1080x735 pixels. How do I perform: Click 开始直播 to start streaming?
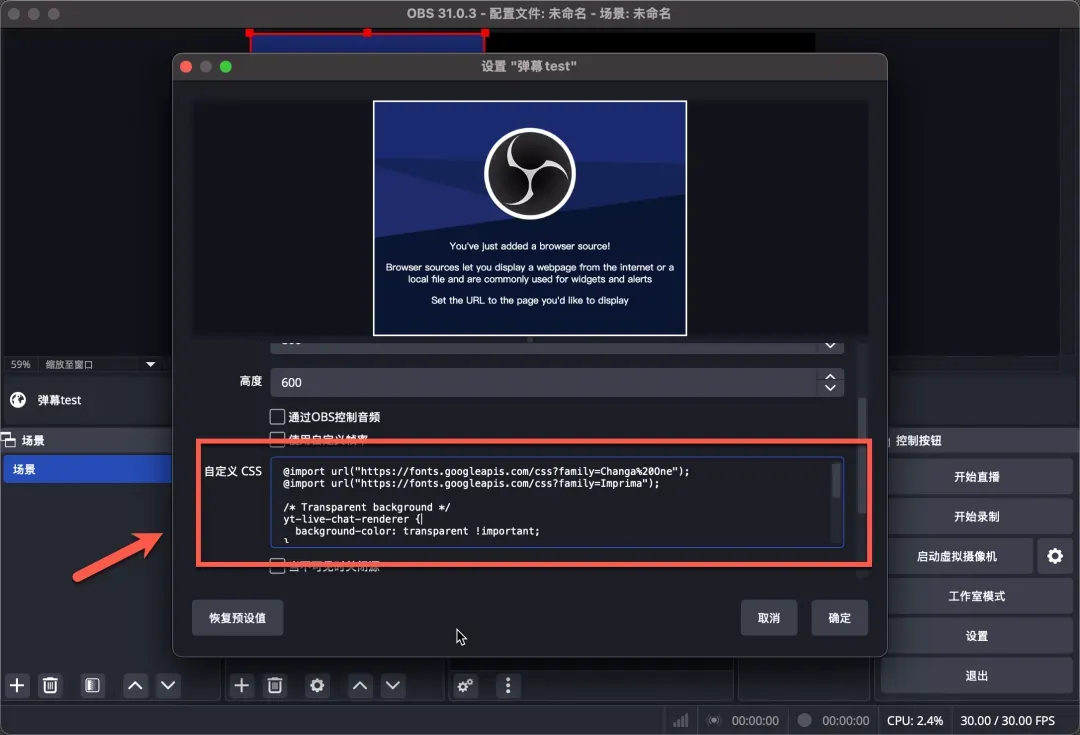click(x=976, y=477)
